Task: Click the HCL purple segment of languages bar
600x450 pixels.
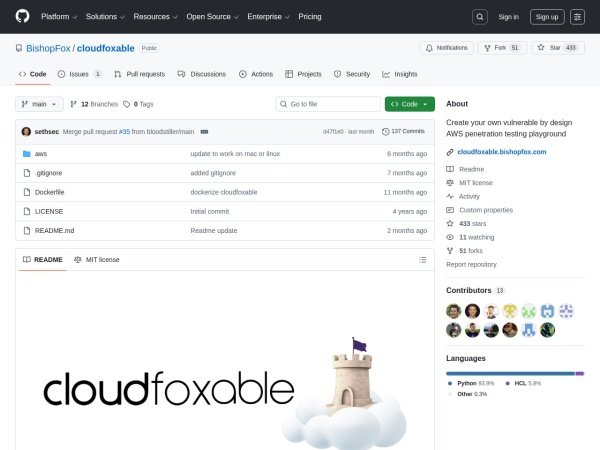Action: point(580,373)
